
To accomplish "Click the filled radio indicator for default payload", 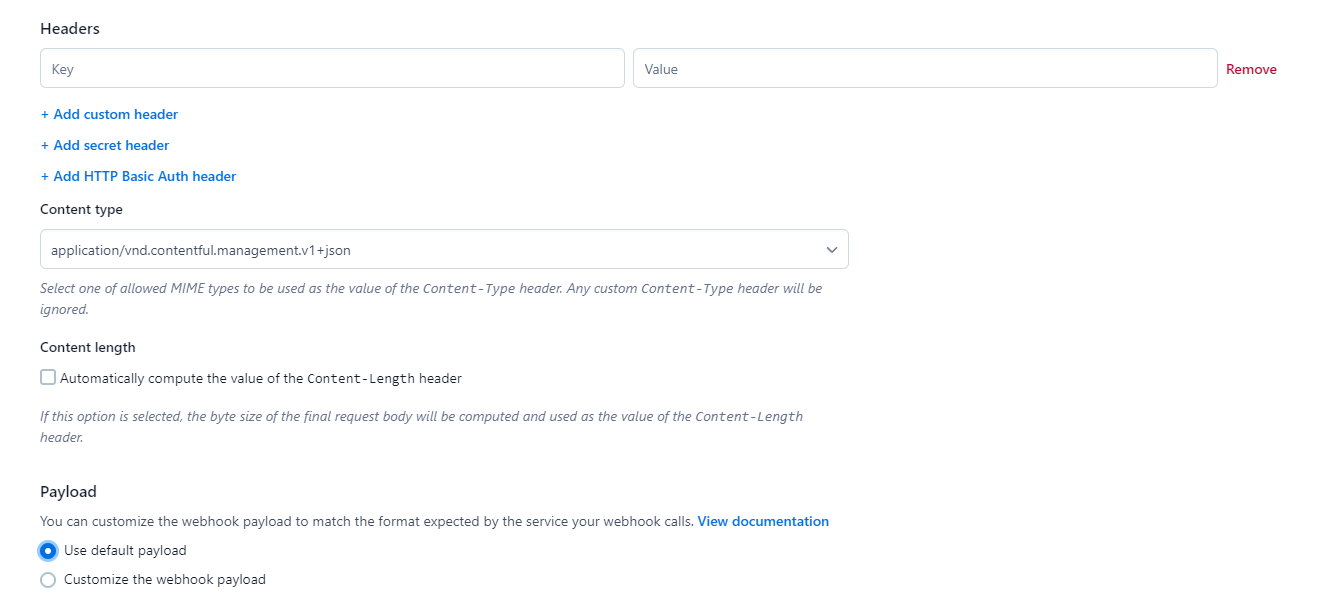I will tap(47, 550).
